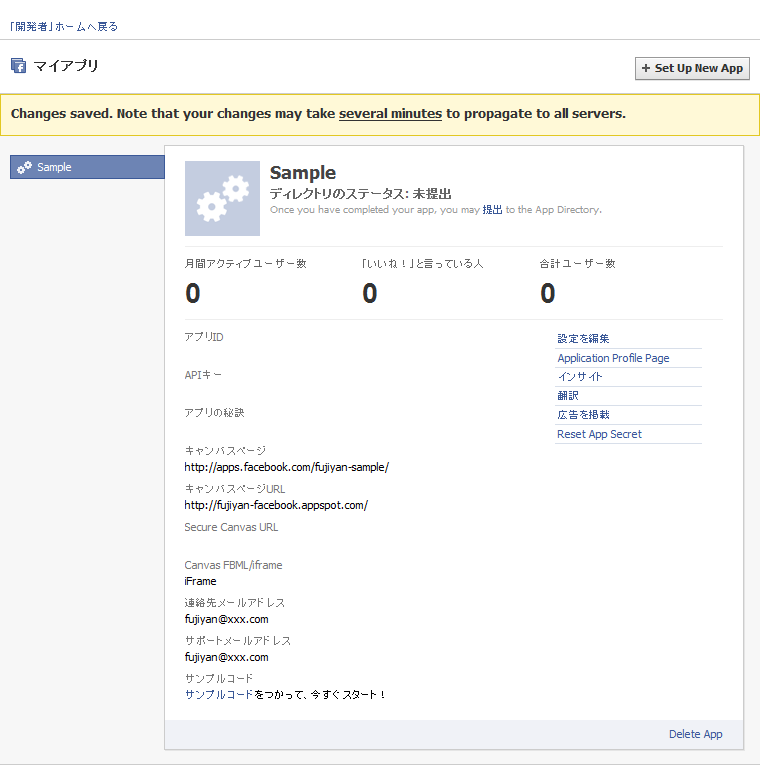Viewport: 760px width, 765px height.
Task: Open the large Sample app gear thumbnail
Action: pyautogui.click(x=222, y=199)
